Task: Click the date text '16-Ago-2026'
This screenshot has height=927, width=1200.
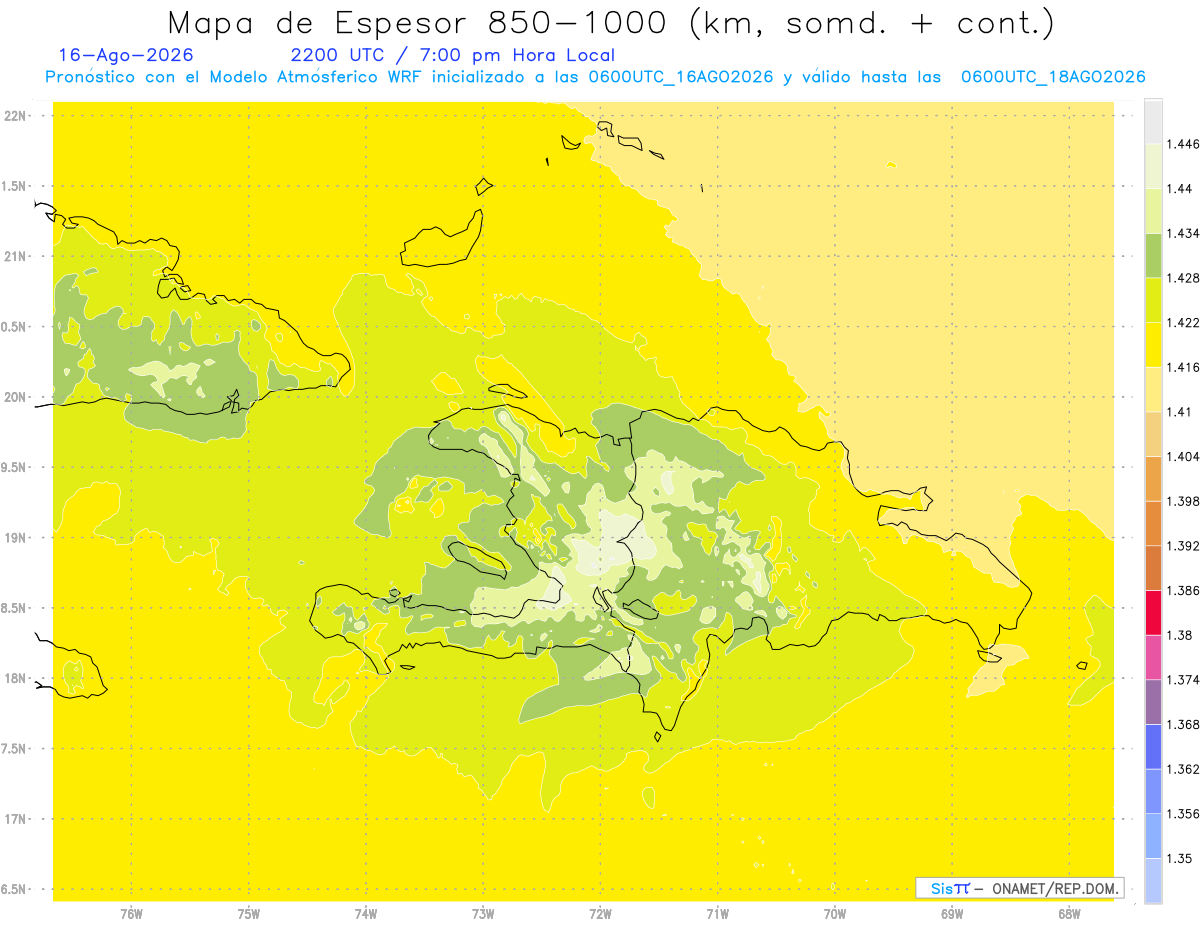Action: click(x=126, y=55)
